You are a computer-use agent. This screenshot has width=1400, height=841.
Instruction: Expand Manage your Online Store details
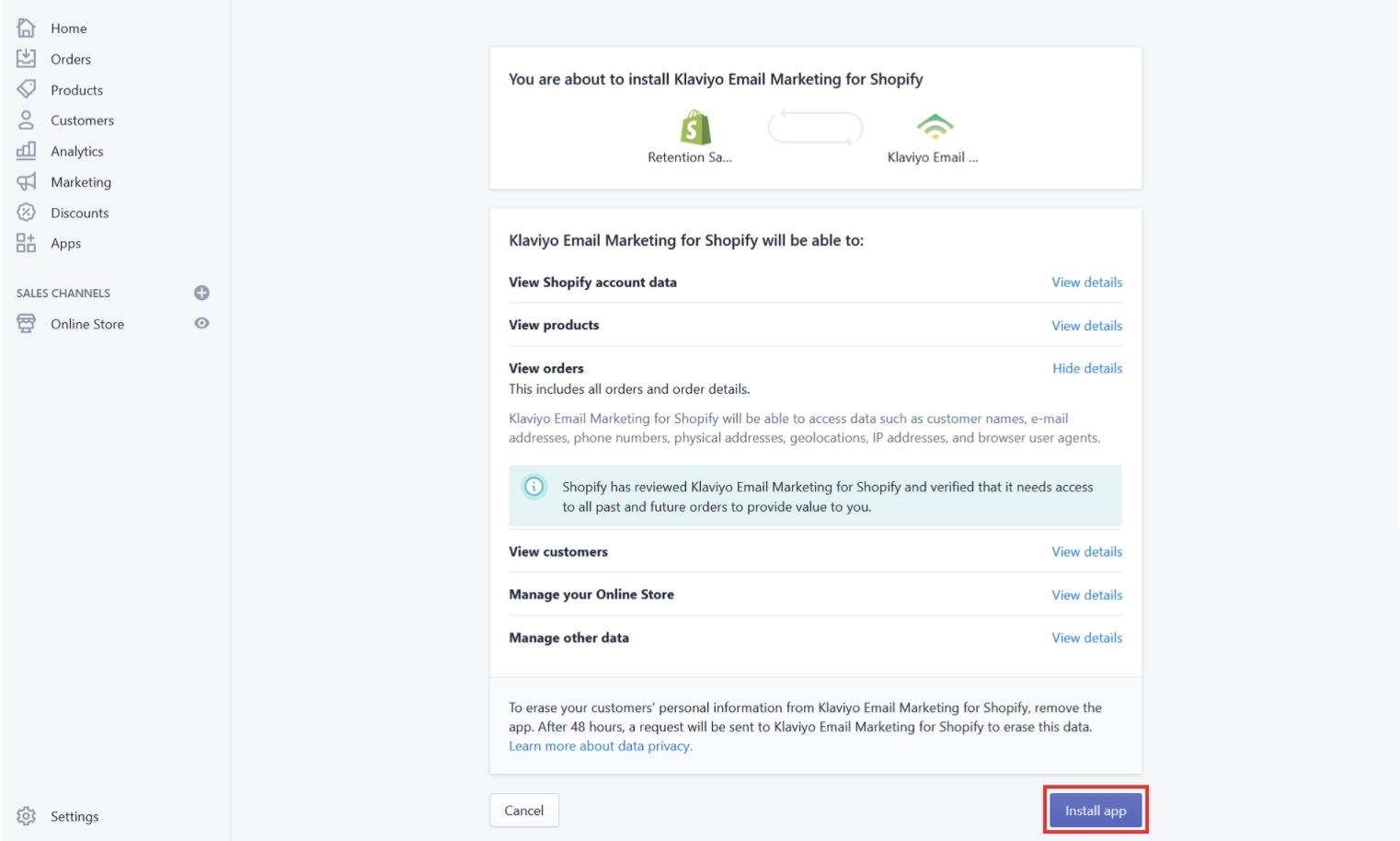(x=1086, y=595)
